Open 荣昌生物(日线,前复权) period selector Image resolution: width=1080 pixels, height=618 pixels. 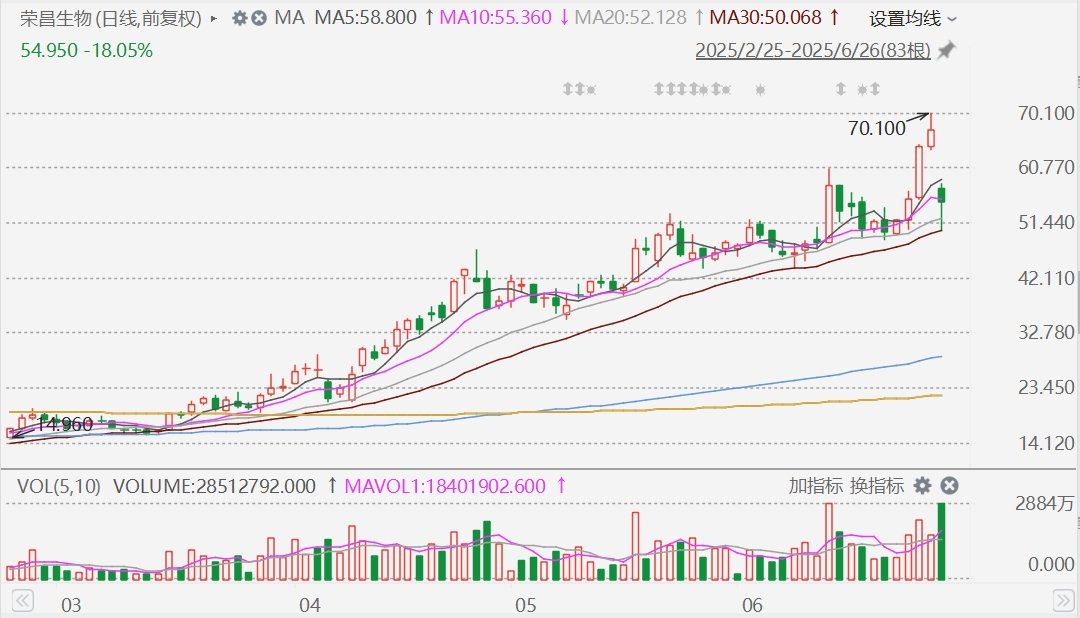pyautogui.click(x=111, y=19)
